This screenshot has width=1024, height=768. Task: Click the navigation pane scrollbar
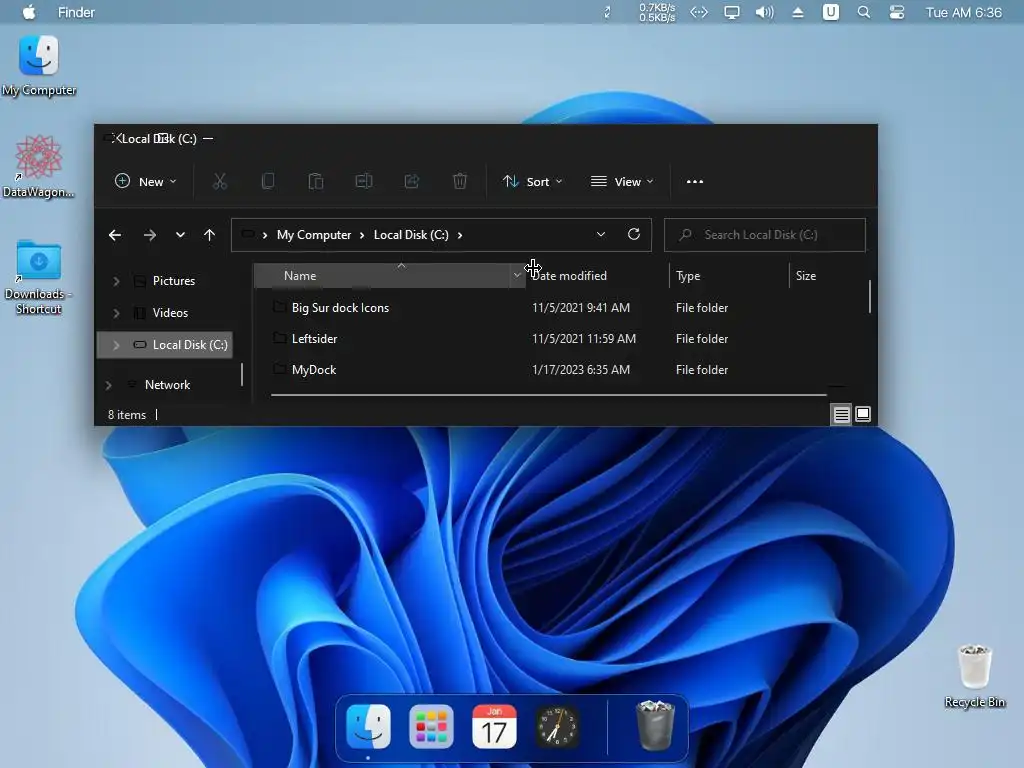pyautogui.click(x=242, y=375)
